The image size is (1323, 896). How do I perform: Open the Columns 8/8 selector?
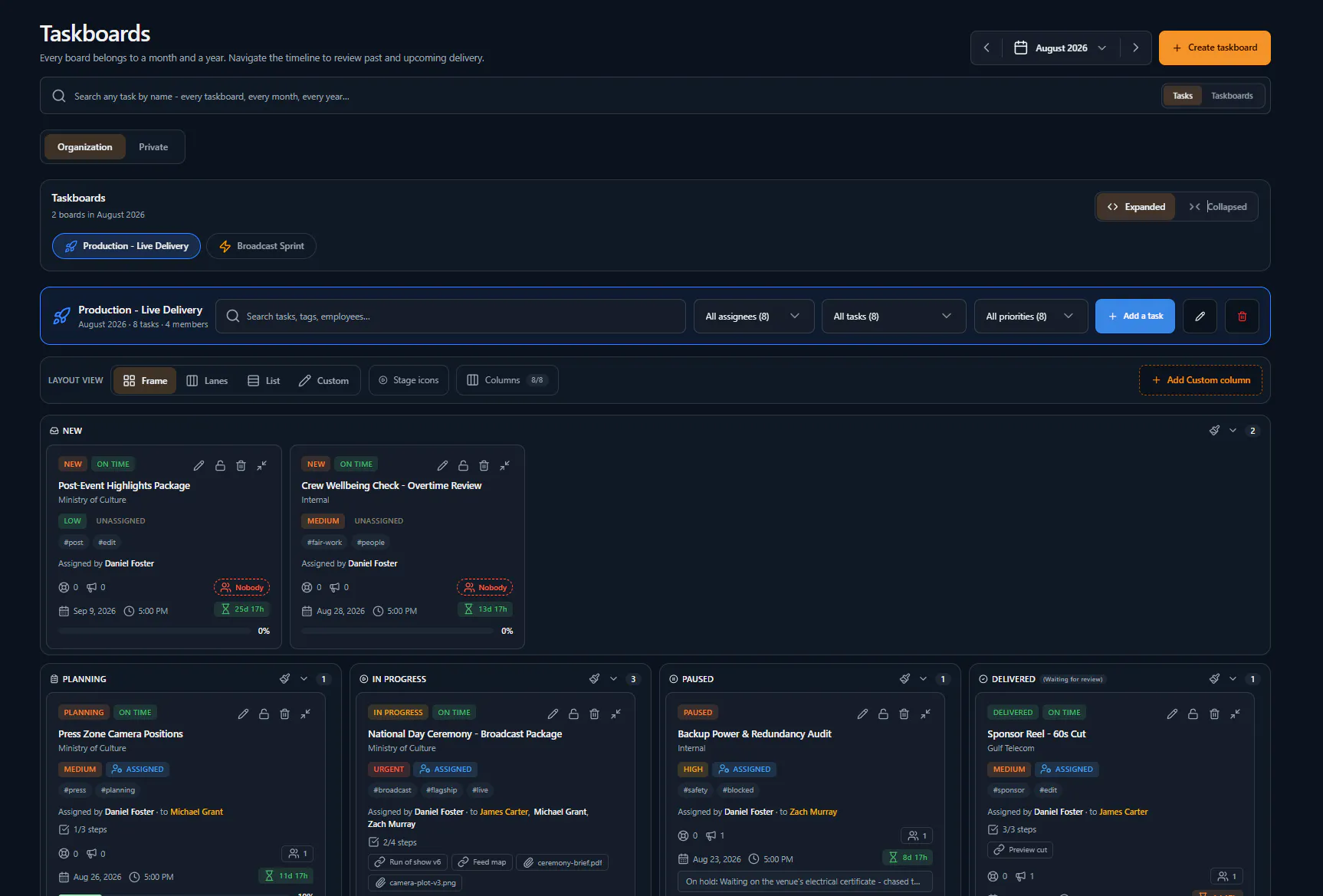tap(507, 380)
